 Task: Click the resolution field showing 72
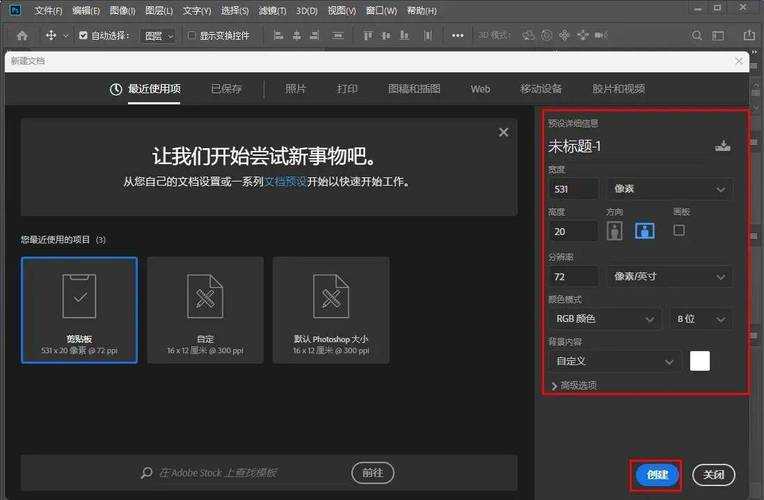point(573,276)
